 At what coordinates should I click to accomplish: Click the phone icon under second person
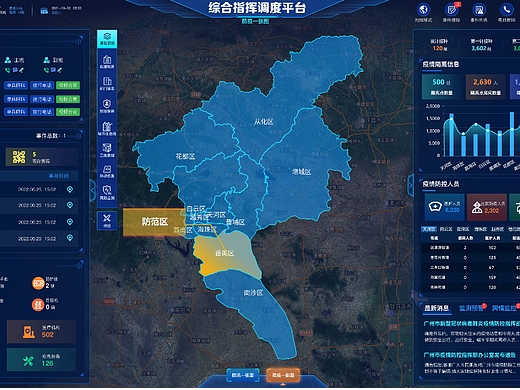click(46, 70)
